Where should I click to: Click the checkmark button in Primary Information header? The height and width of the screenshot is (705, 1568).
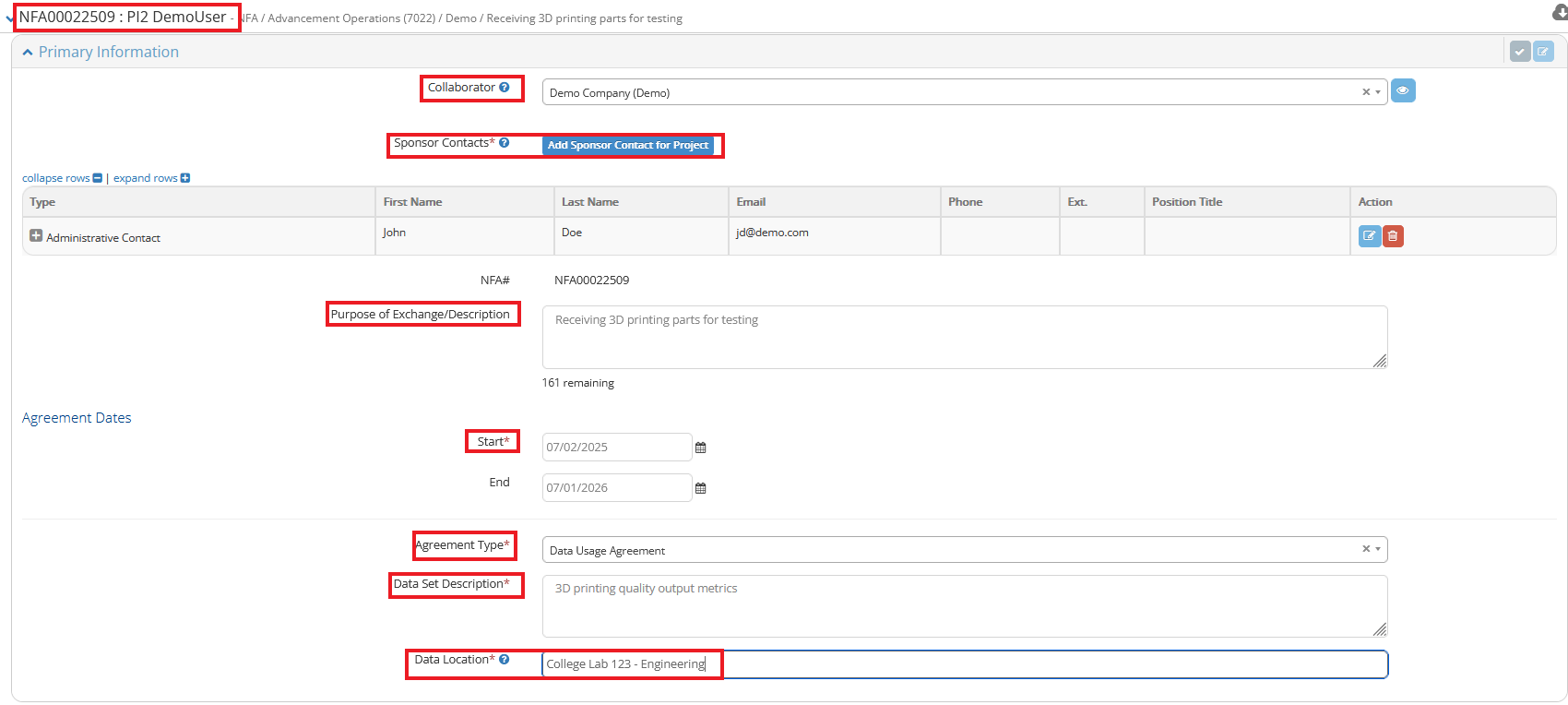(1520, 52)
